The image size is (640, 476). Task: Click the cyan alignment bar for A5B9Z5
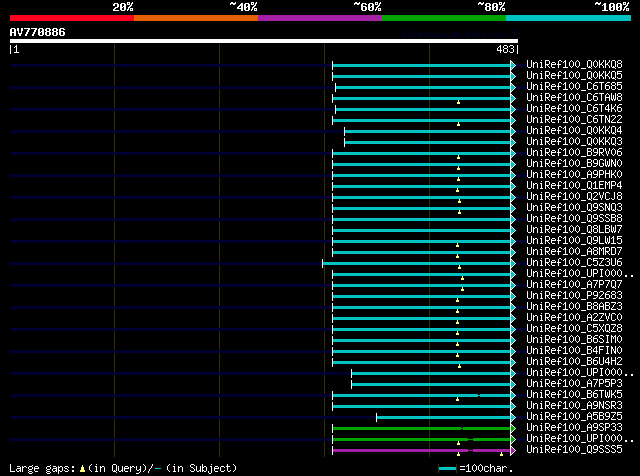point(444,417)
